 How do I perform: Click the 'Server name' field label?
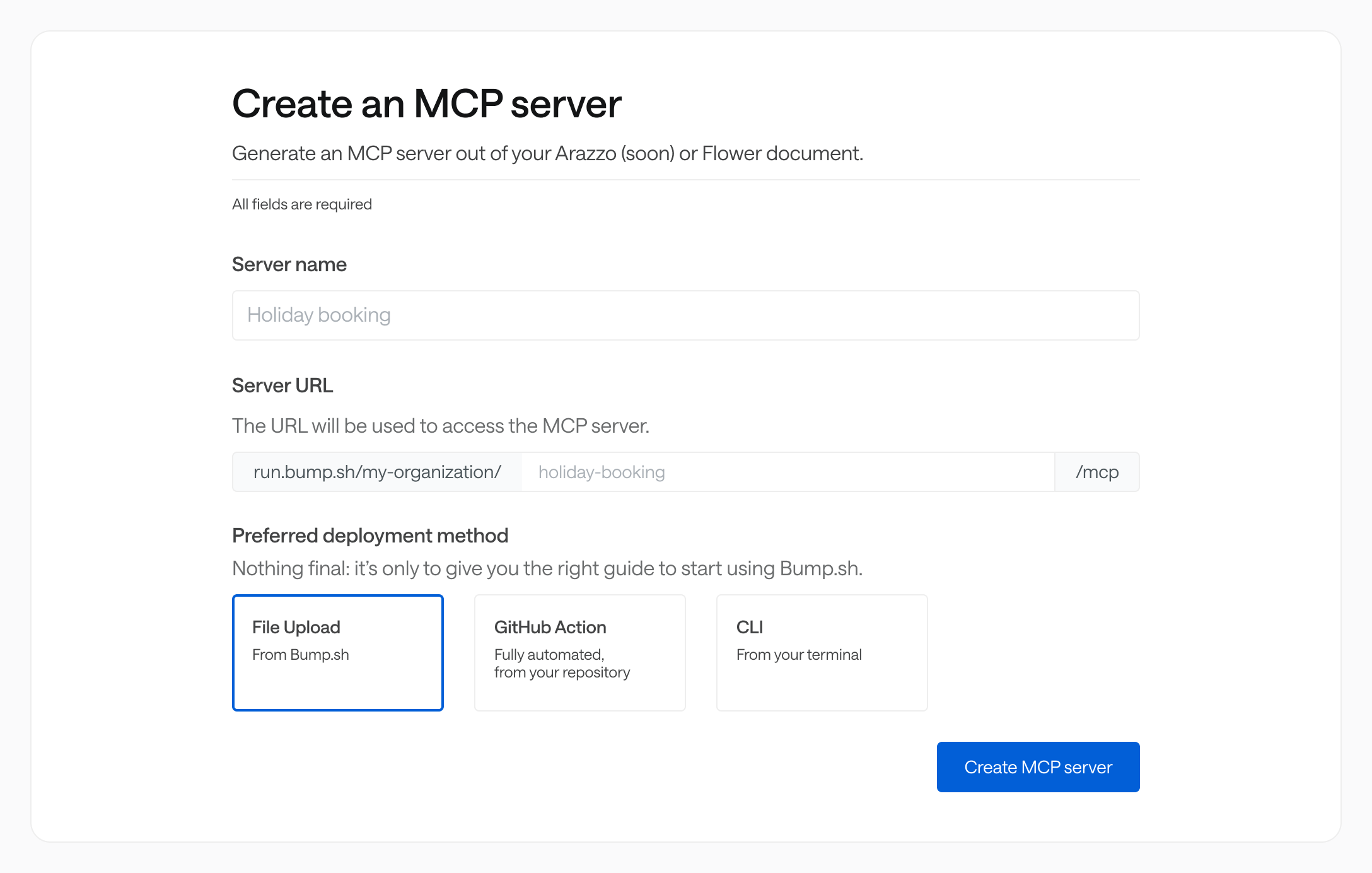pyautogui.click(x=289, y=264)
